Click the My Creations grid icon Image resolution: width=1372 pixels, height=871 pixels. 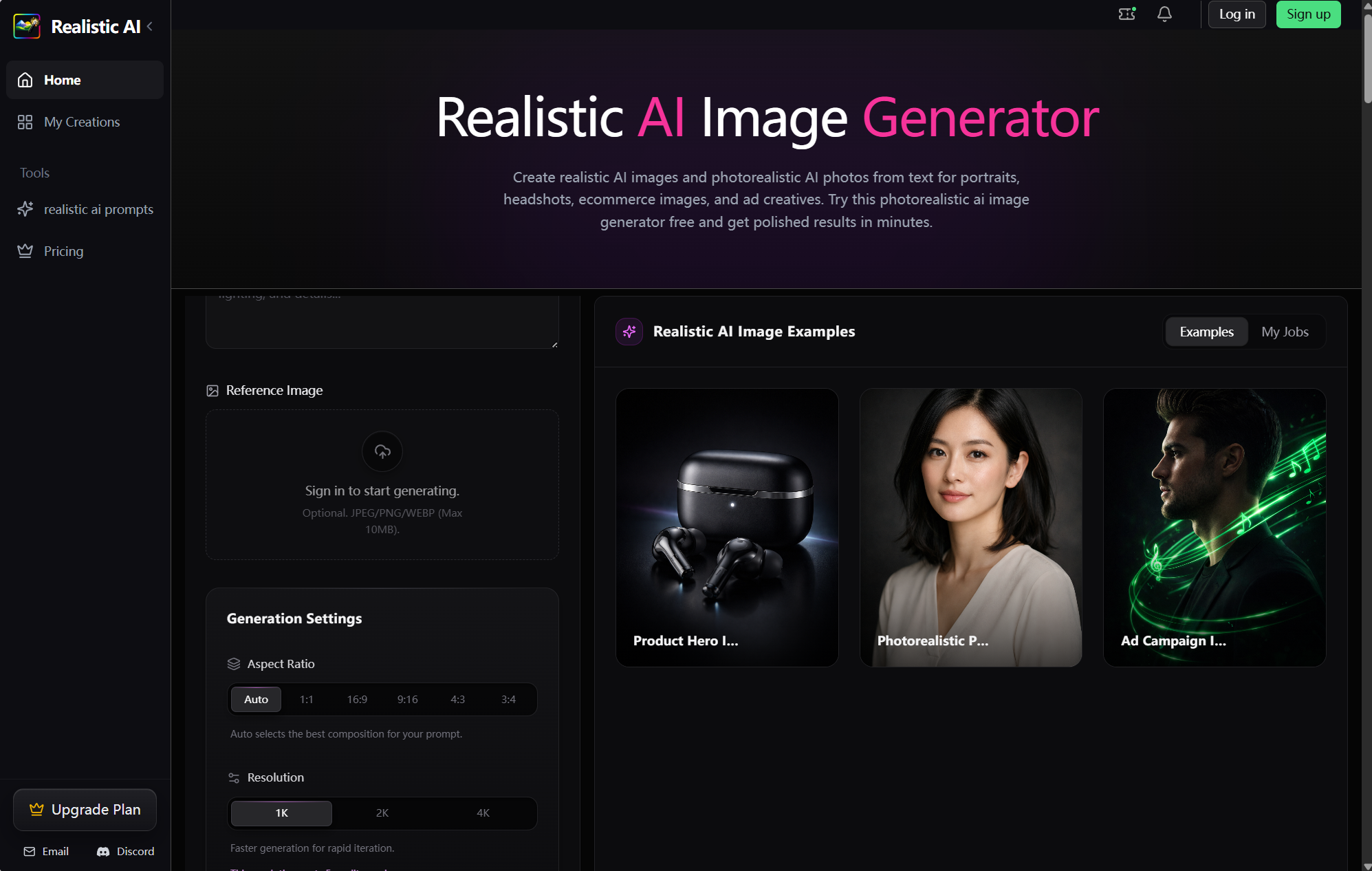coord(25,122)
